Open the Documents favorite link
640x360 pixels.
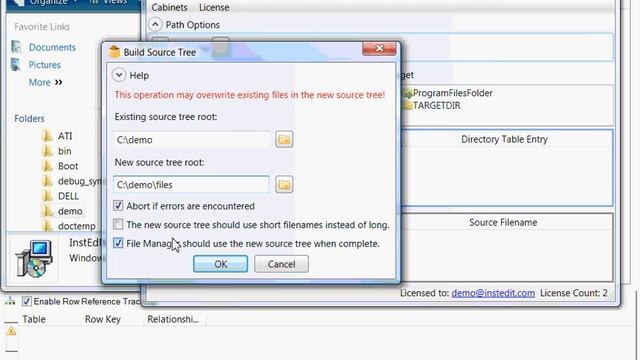pos(52,47)
